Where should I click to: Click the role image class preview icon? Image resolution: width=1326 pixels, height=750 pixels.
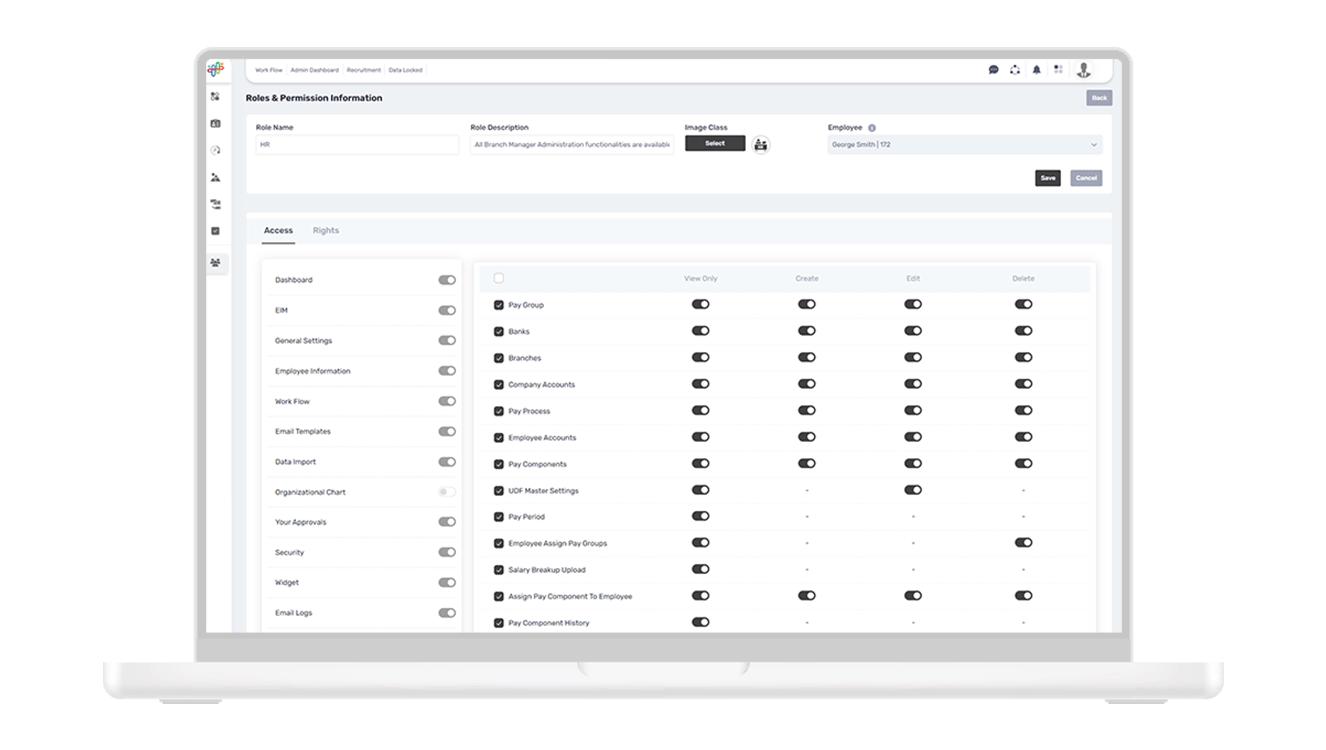761,145
